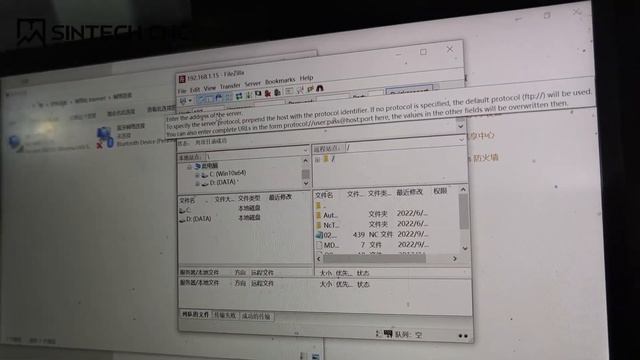Click the process queue toolbar icon
Image resolution: width=640 pixels, height=360 pixels.
click(248, 95)
